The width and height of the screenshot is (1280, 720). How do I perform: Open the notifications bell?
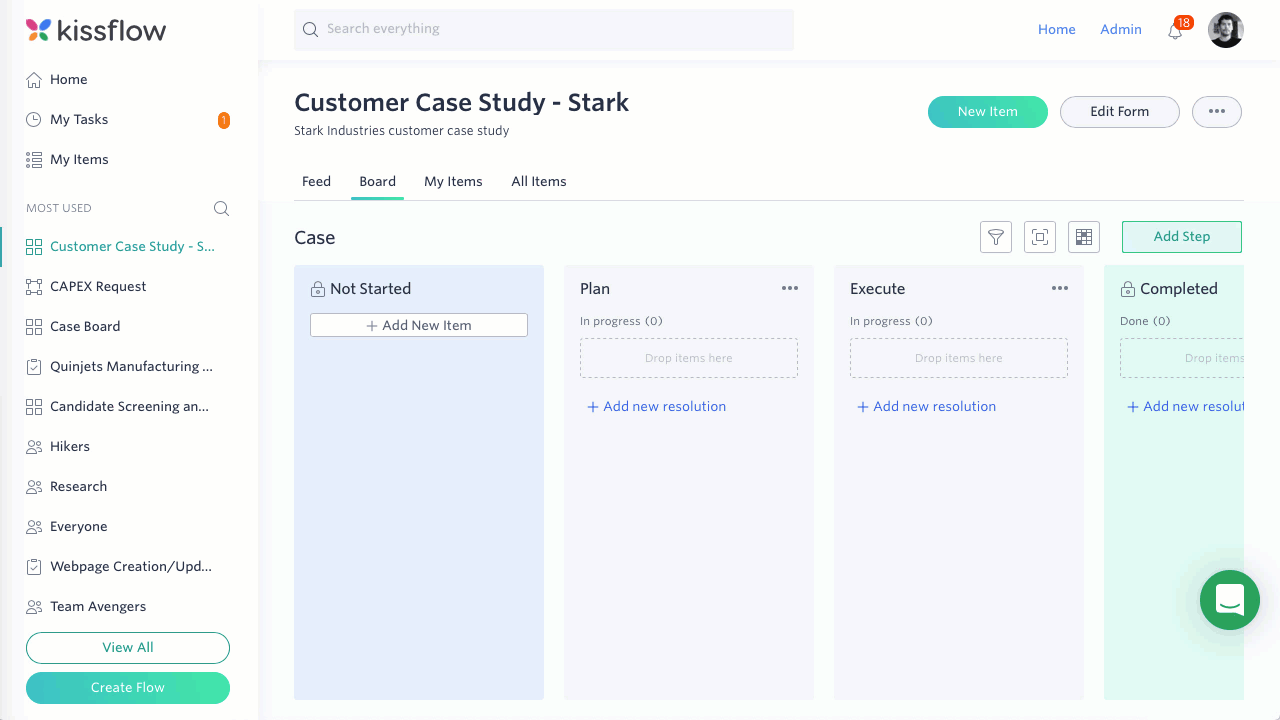click(x=1176, y=30)
